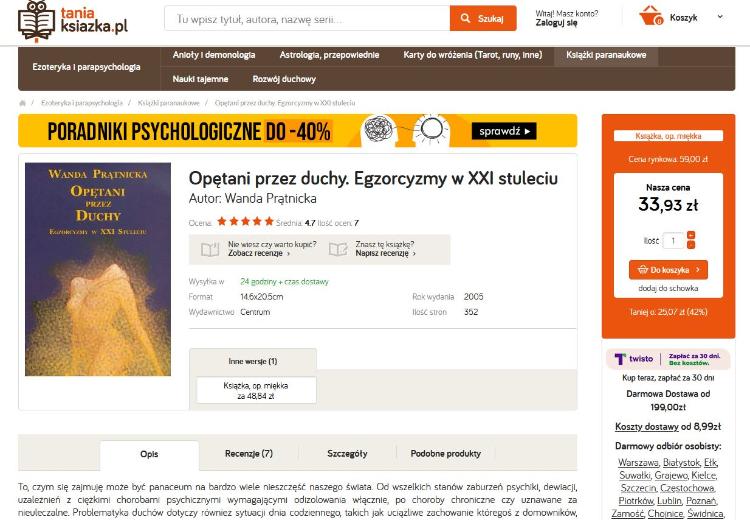This screenshot has height=520, width=750.
Task: Decrease quantity with the minus stepper
Action: (x=691, y=245)
